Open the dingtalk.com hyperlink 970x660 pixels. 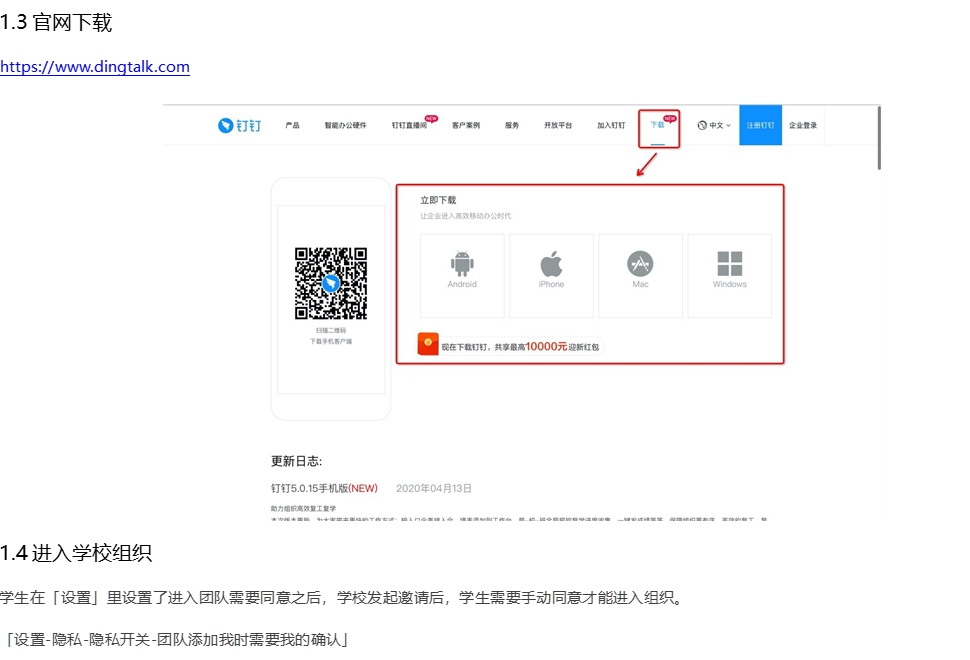click(x=95, y=67)
